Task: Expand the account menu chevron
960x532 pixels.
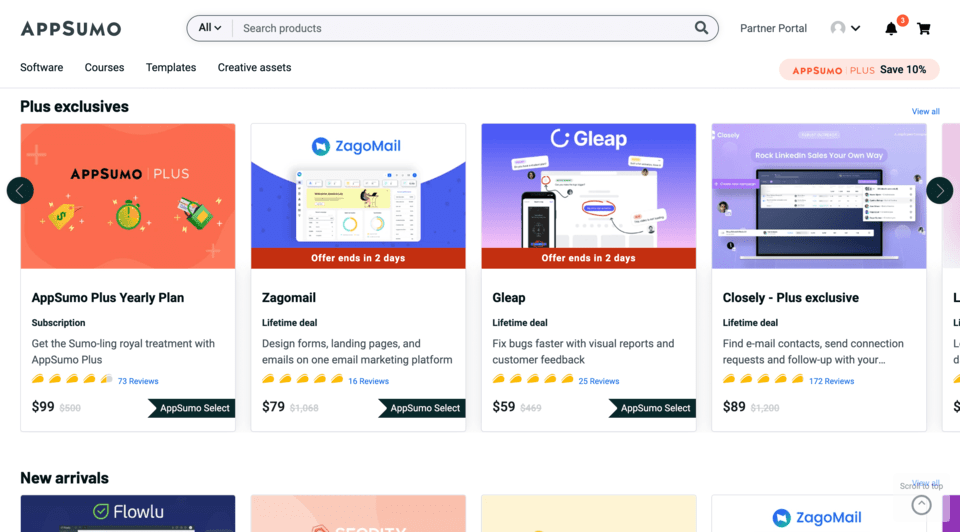Action: click(855, 28)
